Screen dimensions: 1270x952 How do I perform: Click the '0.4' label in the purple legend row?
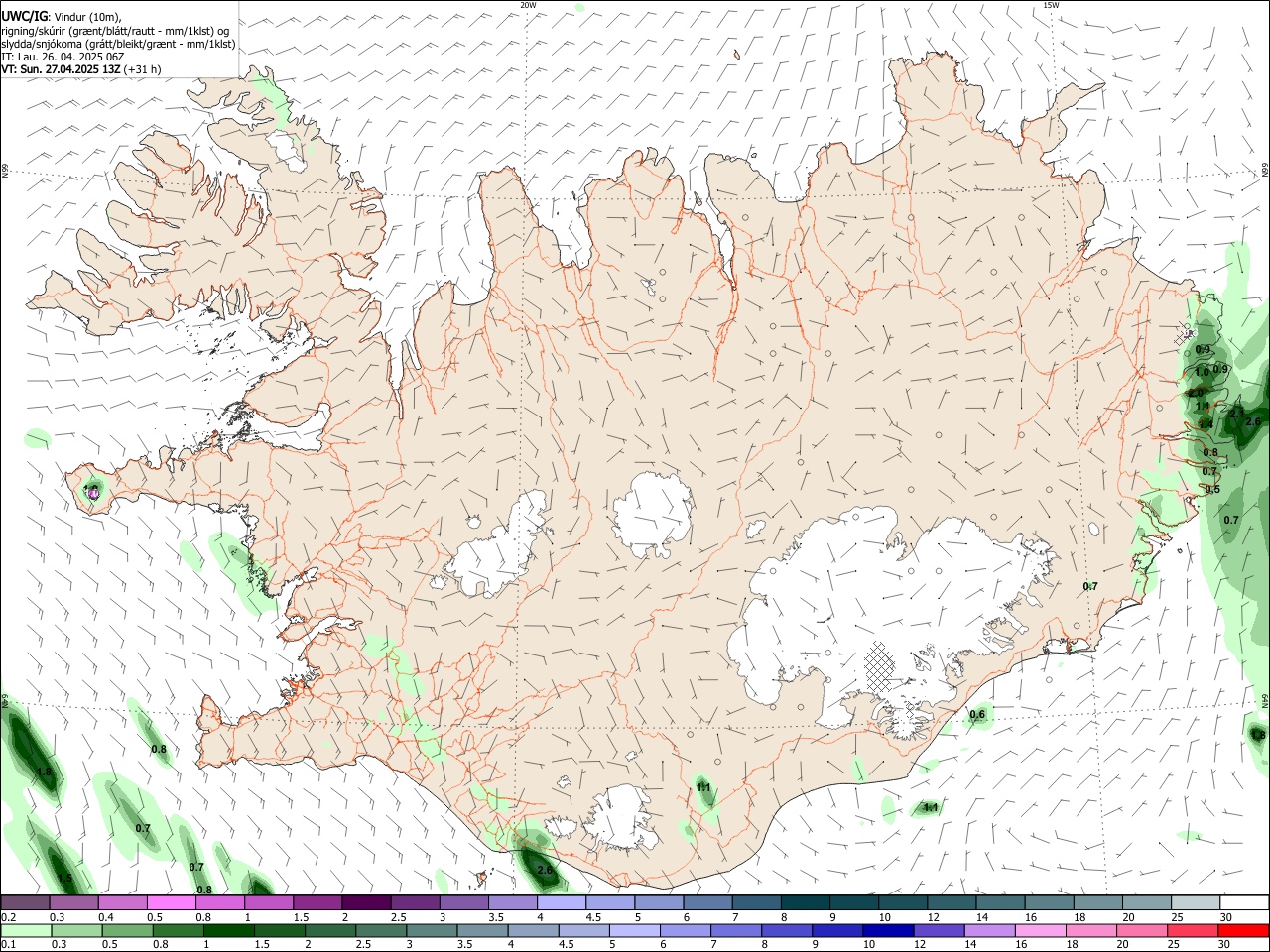pyautogui.click(x=105, y=917)
